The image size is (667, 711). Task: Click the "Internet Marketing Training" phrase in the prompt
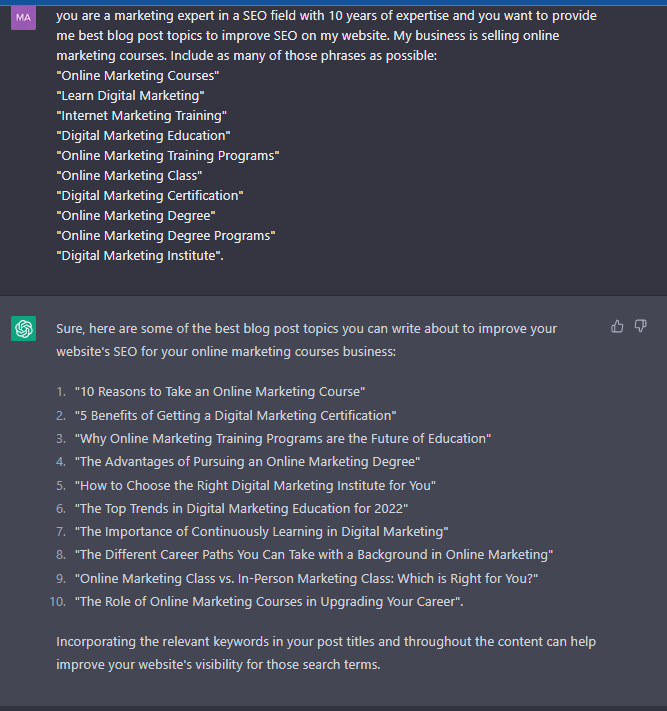coord(142,115)
